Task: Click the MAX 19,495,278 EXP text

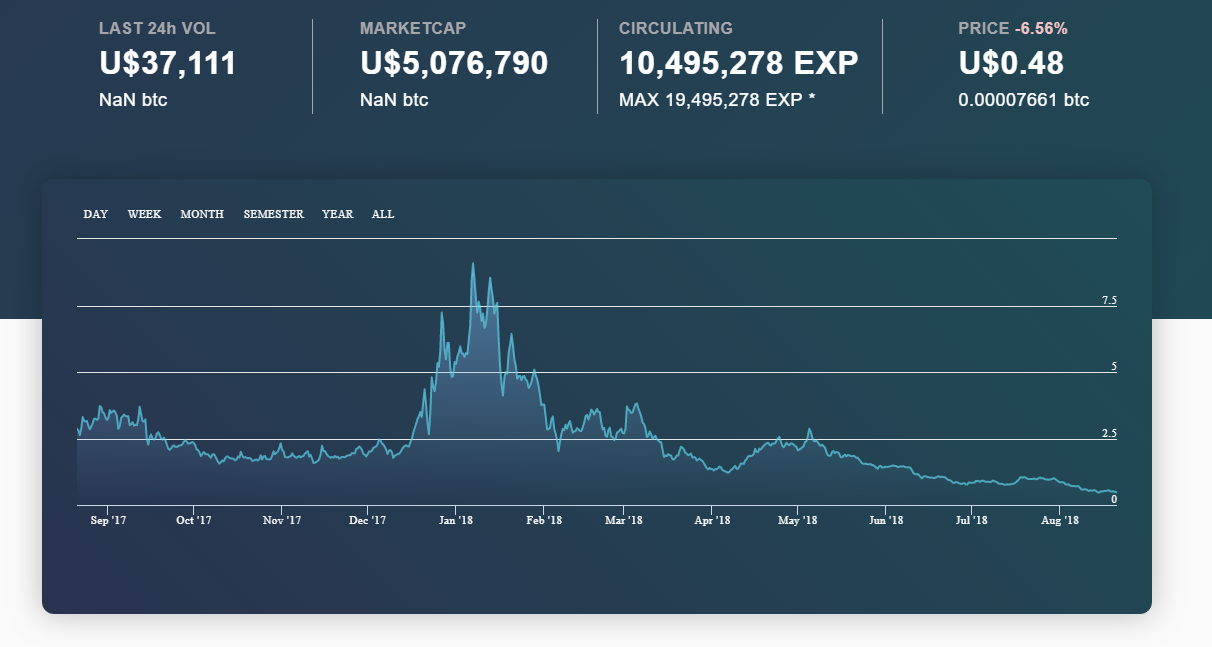Action: pyautogui.click(x=717, y=100)
